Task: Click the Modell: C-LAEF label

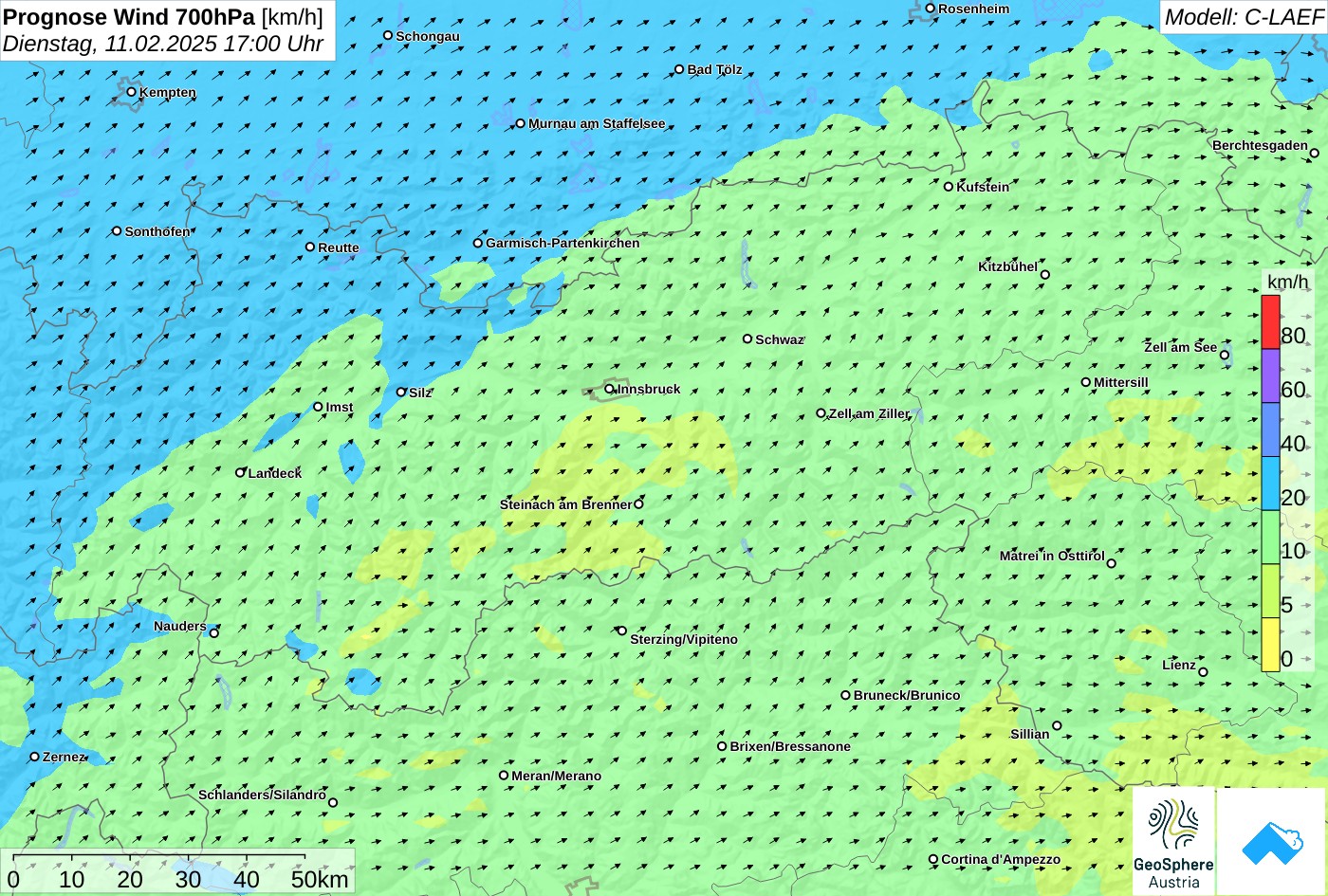Action: 1243,16
